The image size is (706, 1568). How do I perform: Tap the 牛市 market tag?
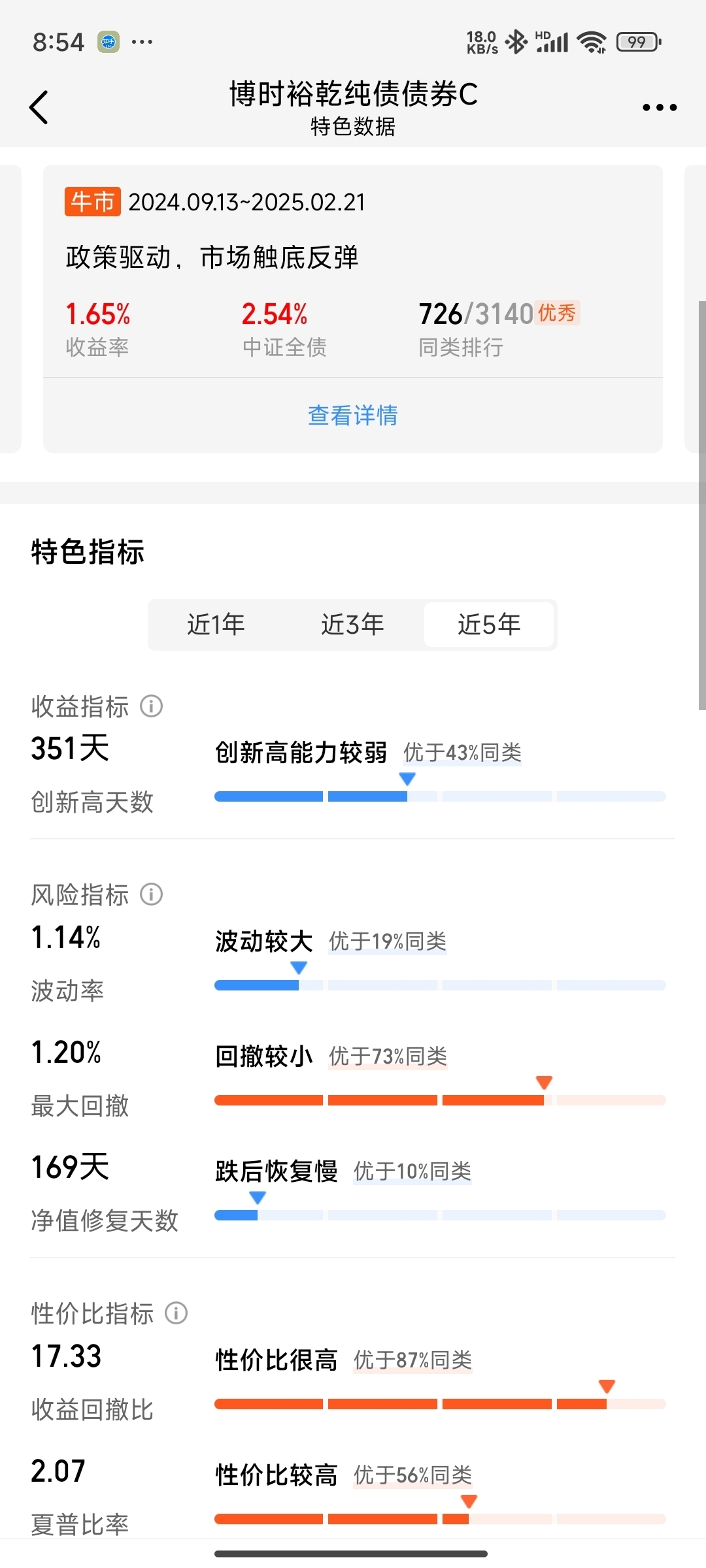pos(93,202)
